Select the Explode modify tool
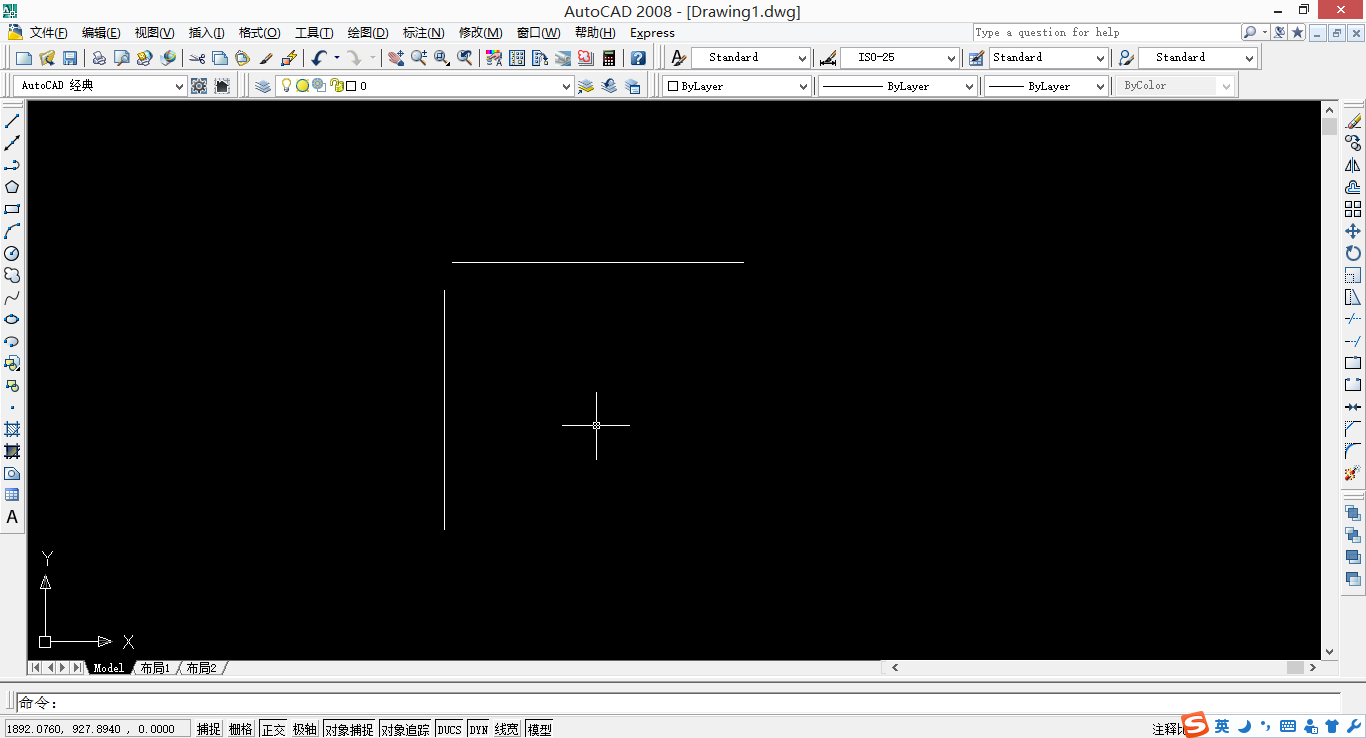Viewport: 1366px width, 738px height. tap(1353, 473)
